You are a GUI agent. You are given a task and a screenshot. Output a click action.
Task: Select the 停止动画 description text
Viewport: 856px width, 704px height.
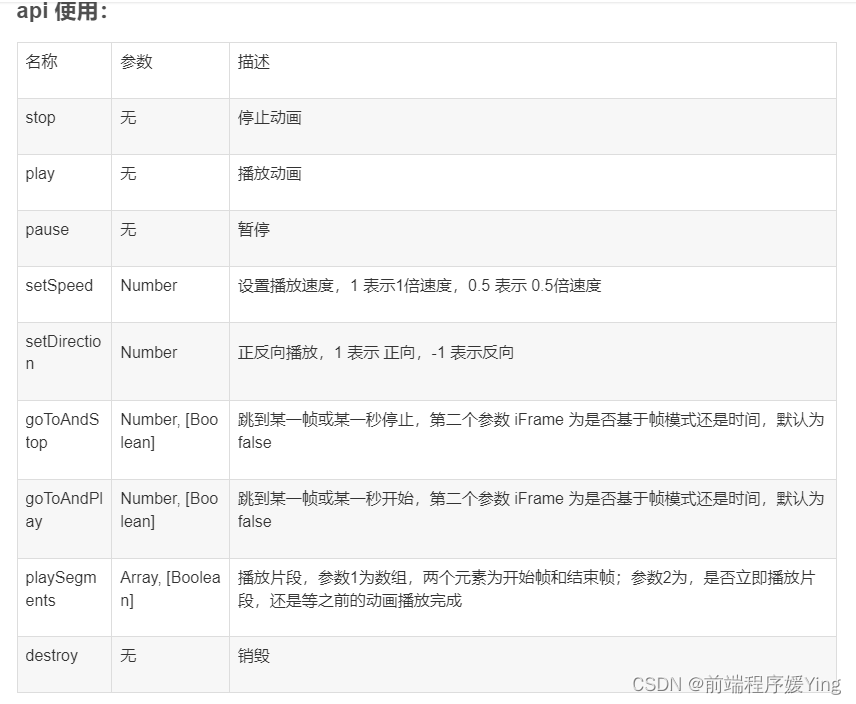pos(270,118)
